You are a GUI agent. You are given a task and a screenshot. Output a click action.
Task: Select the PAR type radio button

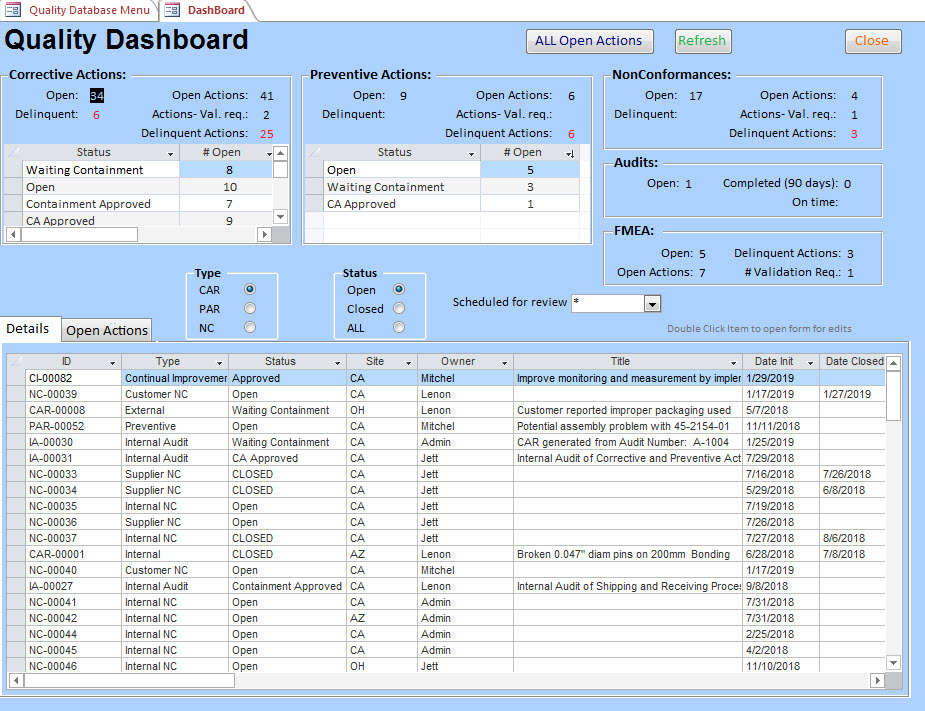250,308
